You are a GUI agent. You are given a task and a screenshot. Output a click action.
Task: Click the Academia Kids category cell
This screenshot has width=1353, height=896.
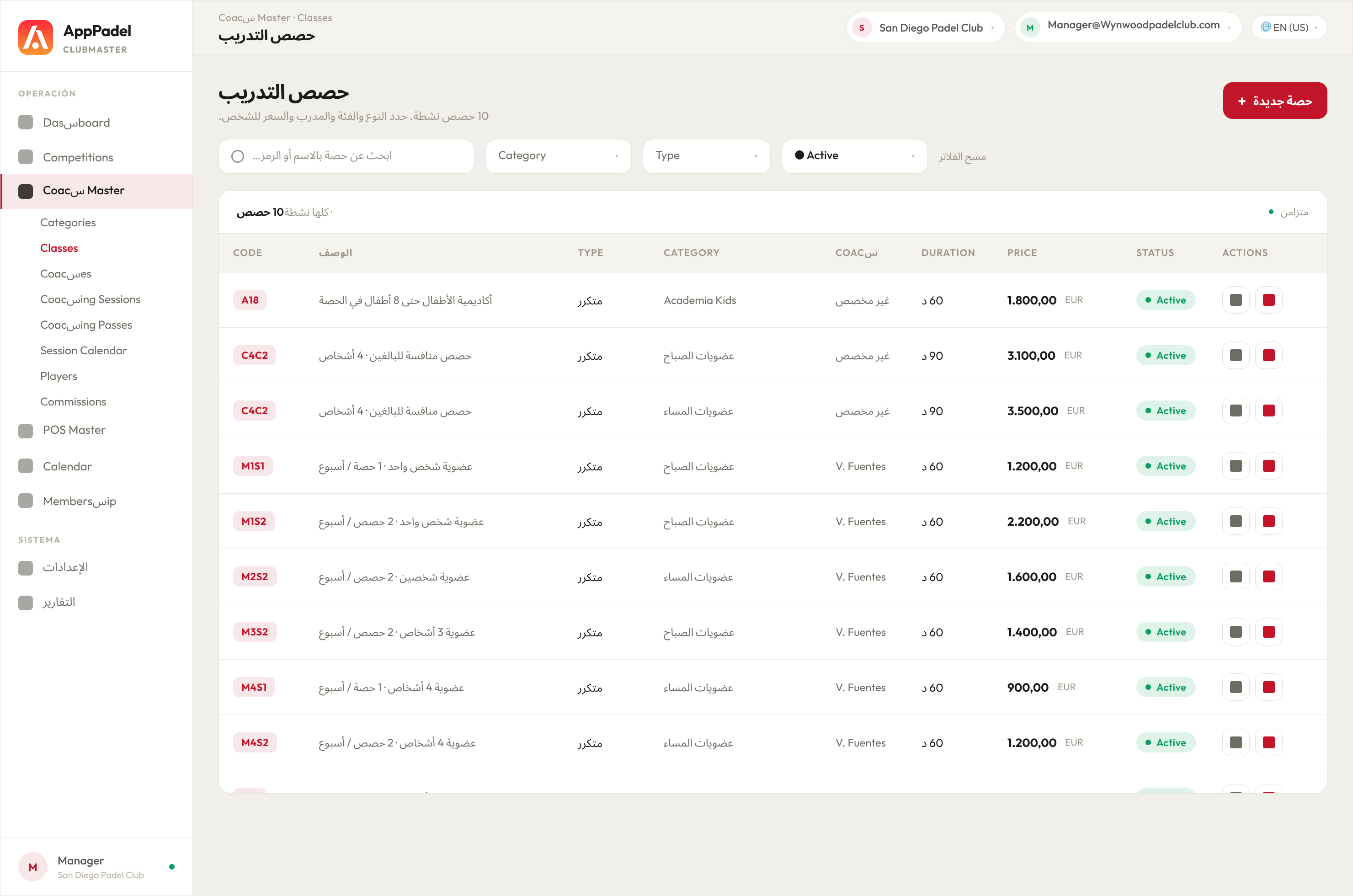point(699,301)
